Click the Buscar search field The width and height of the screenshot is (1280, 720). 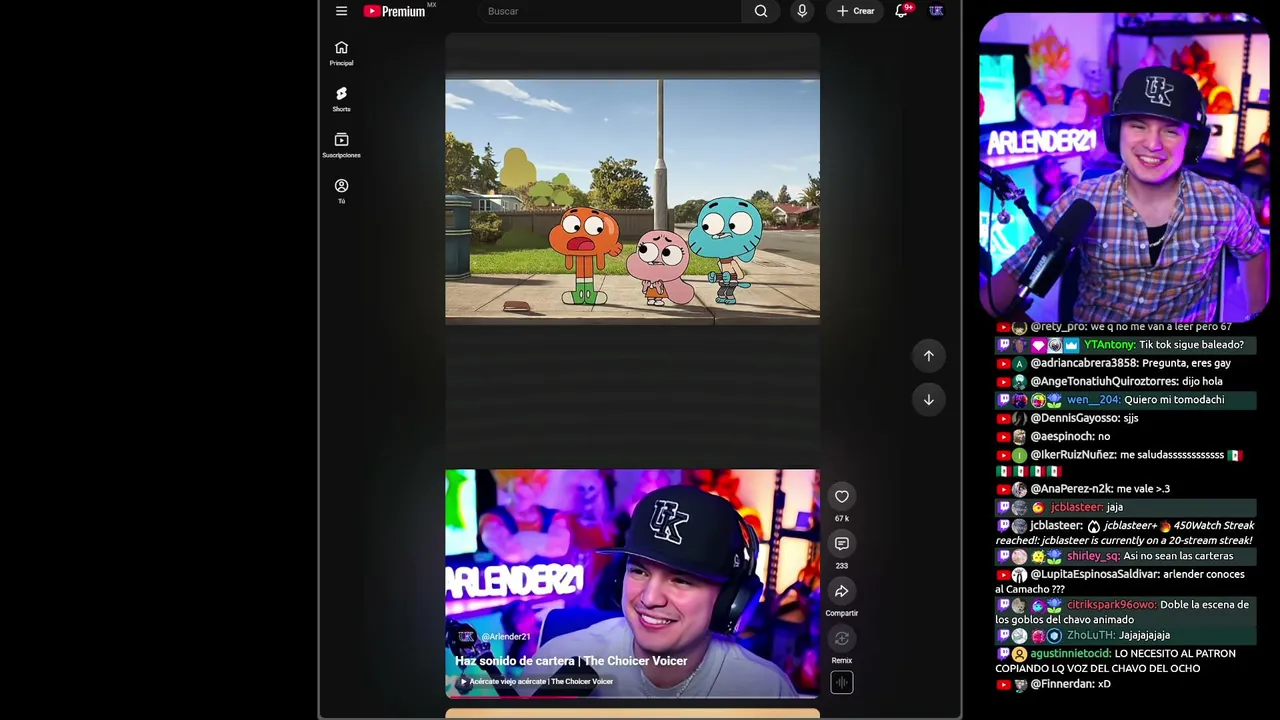tap(609, 11)
